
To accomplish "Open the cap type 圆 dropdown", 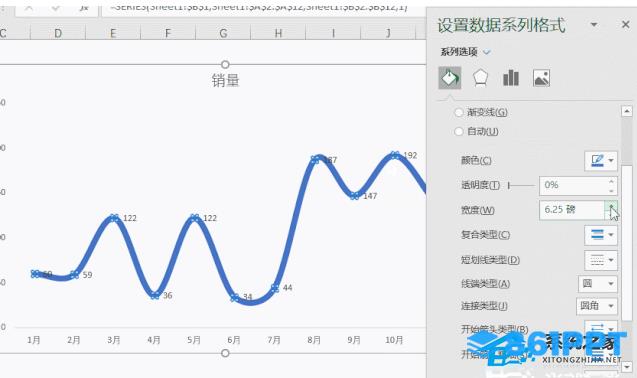I will tap(597, 284).
